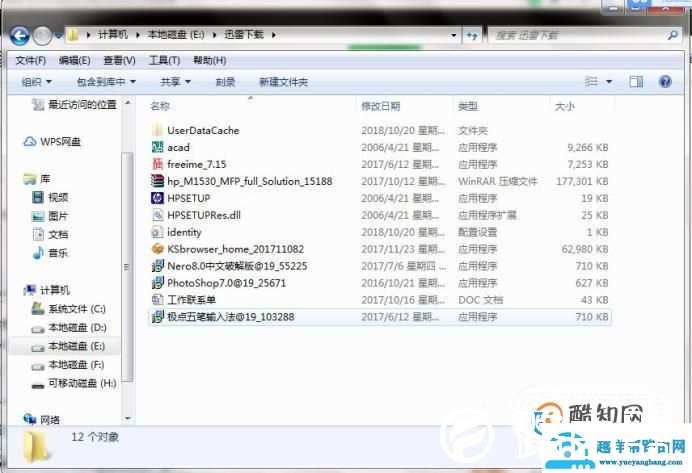Click the sidebar scrollbar down arrow
The image size is (692, 473).
click(x=128, y=418)
